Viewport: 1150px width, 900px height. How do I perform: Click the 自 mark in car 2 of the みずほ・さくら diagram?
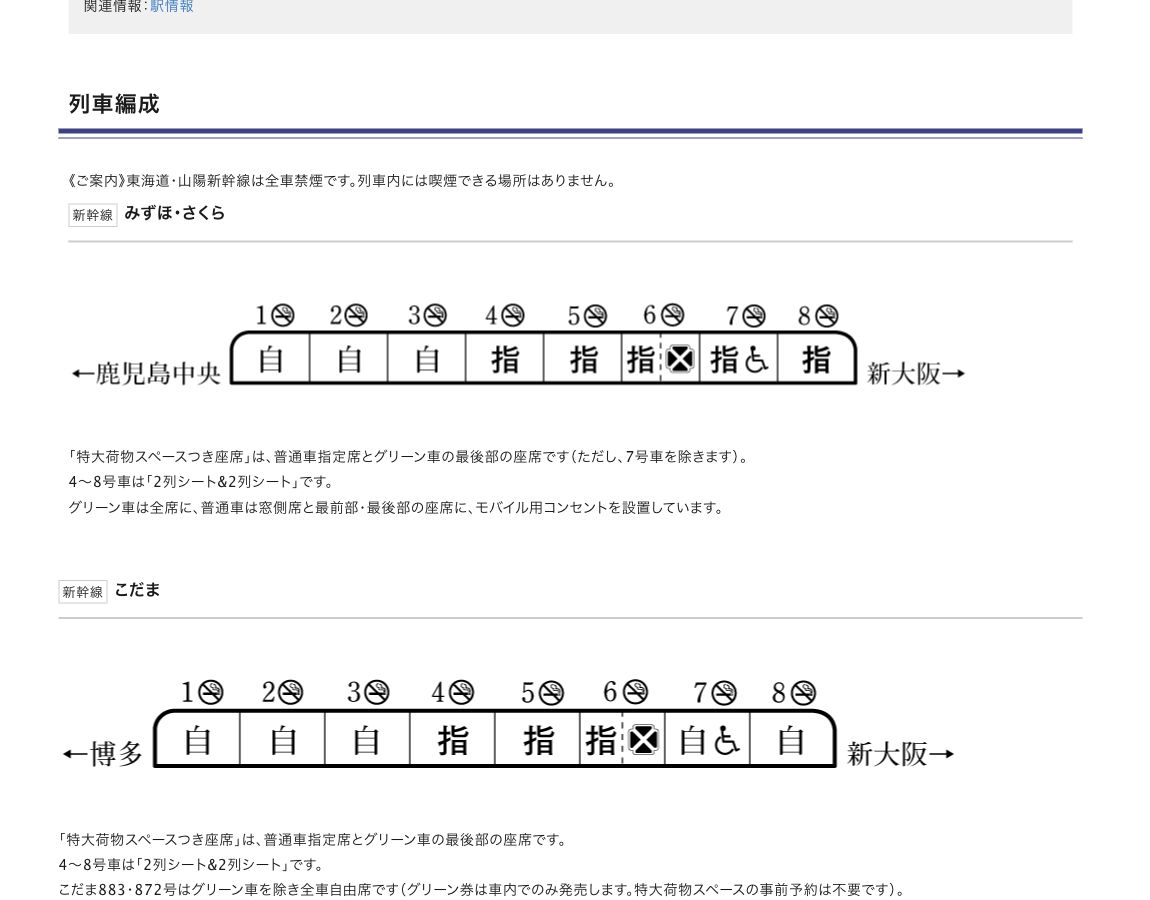(349, 359)
